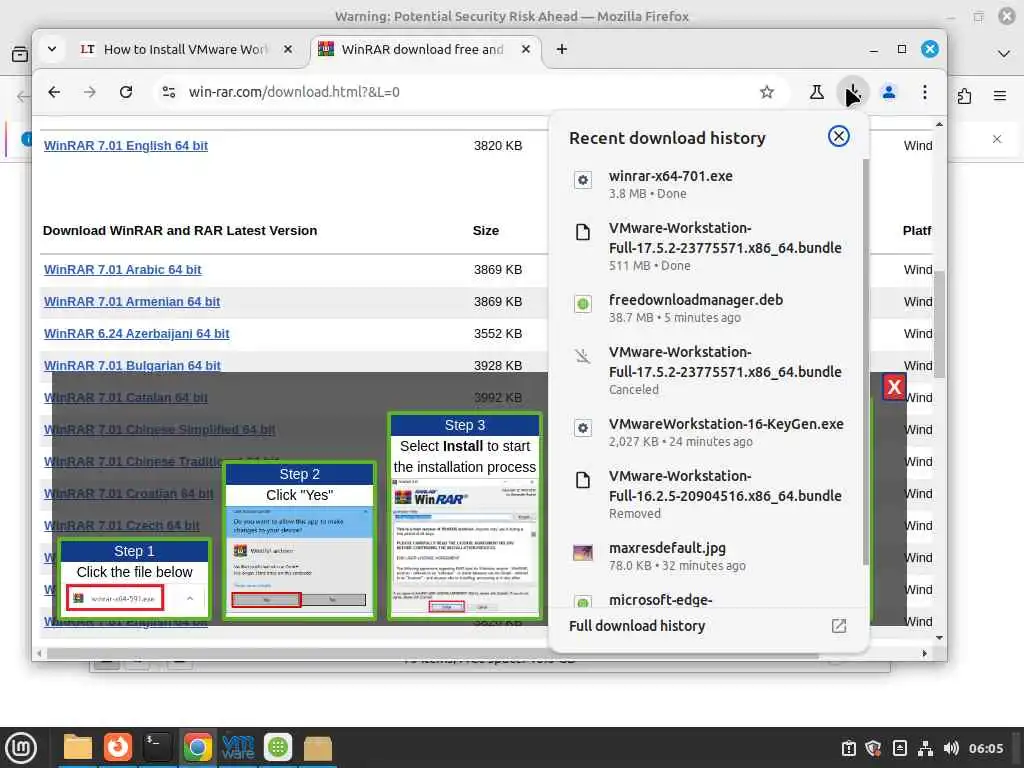Screen dimensions: 1024x768
Task: Click the removed VMware-Workstation 16.2.5 bundle entry
Action: click(x=709, y=494)
